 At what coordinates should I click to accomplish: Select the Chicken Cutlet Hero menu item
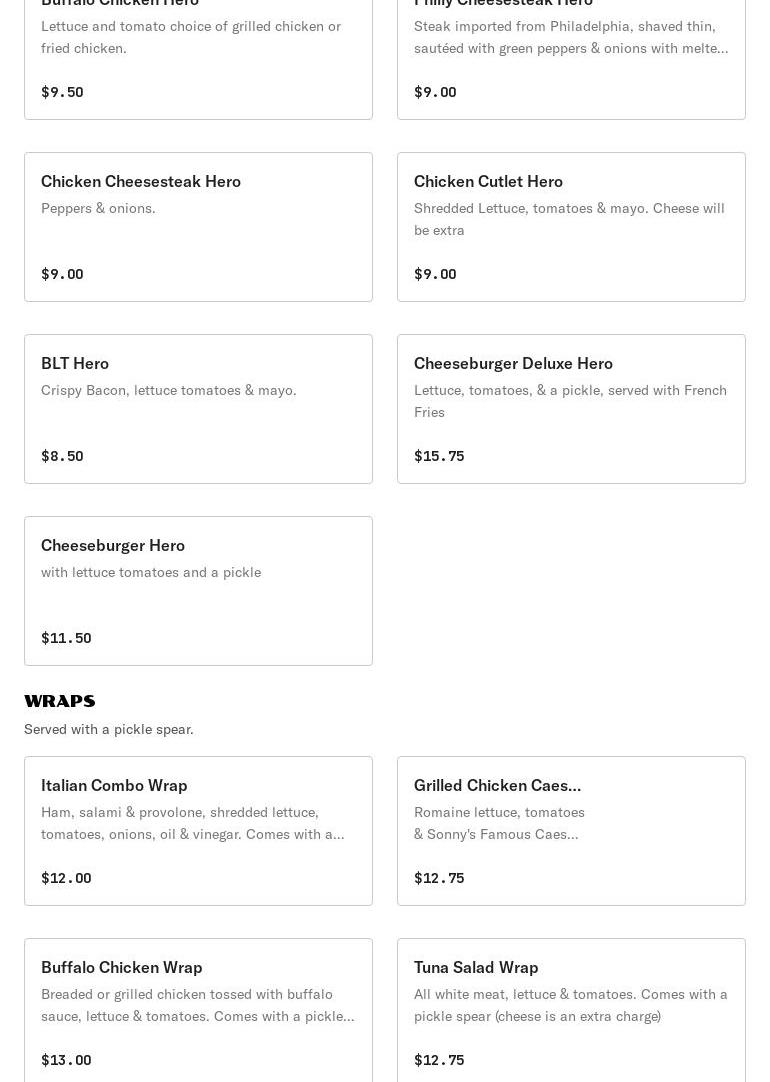[x=571, y=227]
